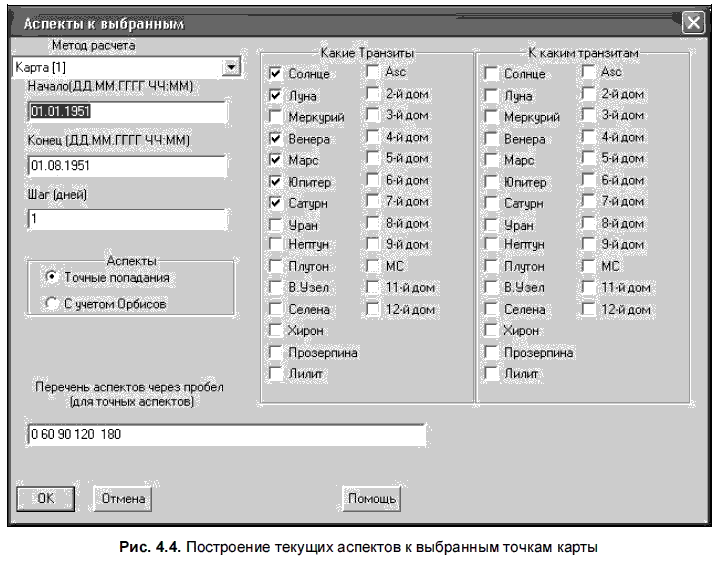Tick Луна in К каким транзитам
The width and height of the screenshot is (718, 564).
click(491, 95)
